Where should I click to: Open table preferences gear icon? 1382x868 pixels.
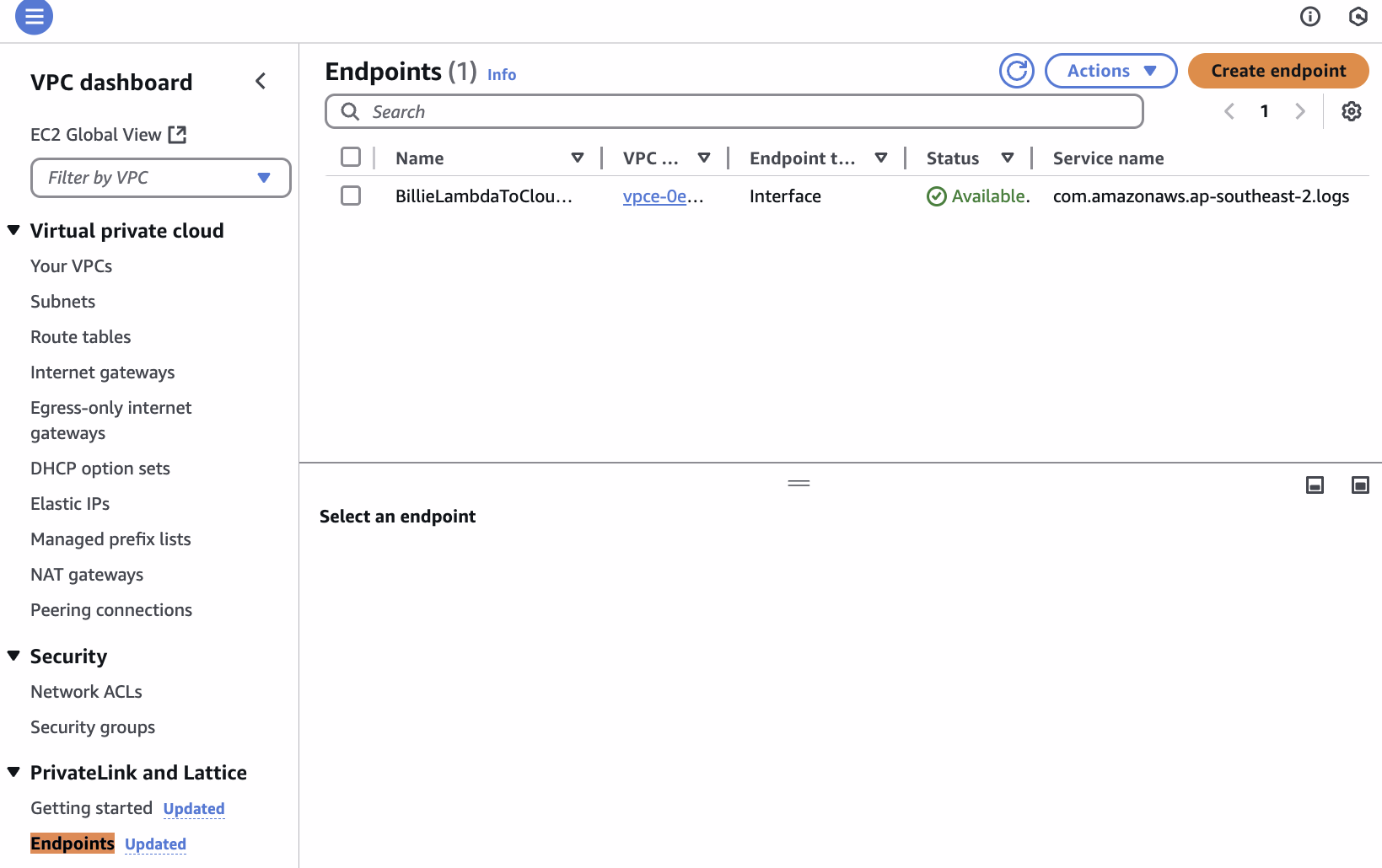[x=1352, y=111]
